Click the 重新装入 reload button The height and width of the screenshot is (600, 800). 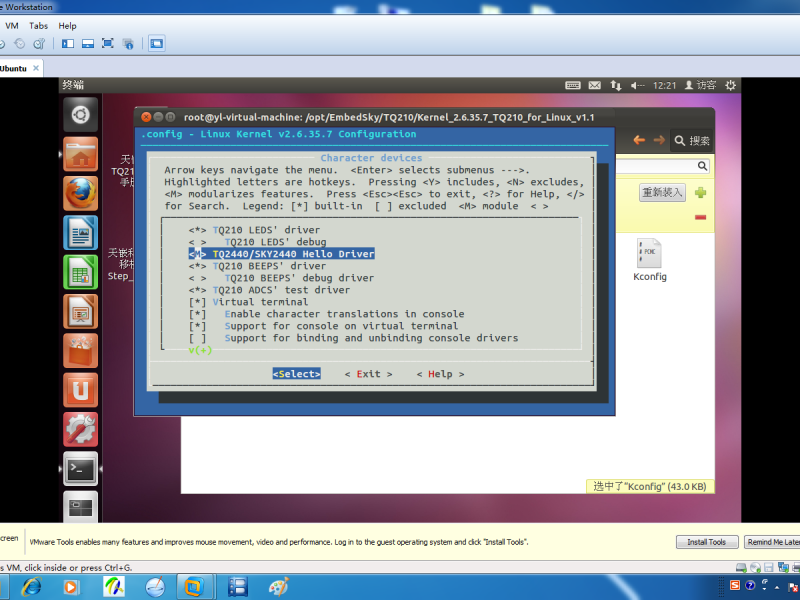662,192
